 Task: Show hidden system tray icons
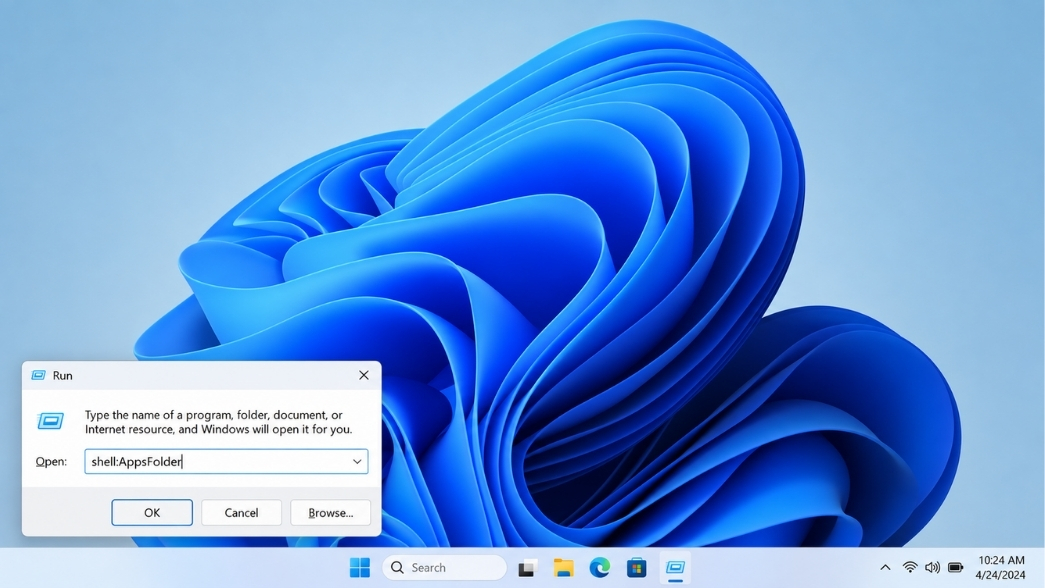tap(885, 567)
